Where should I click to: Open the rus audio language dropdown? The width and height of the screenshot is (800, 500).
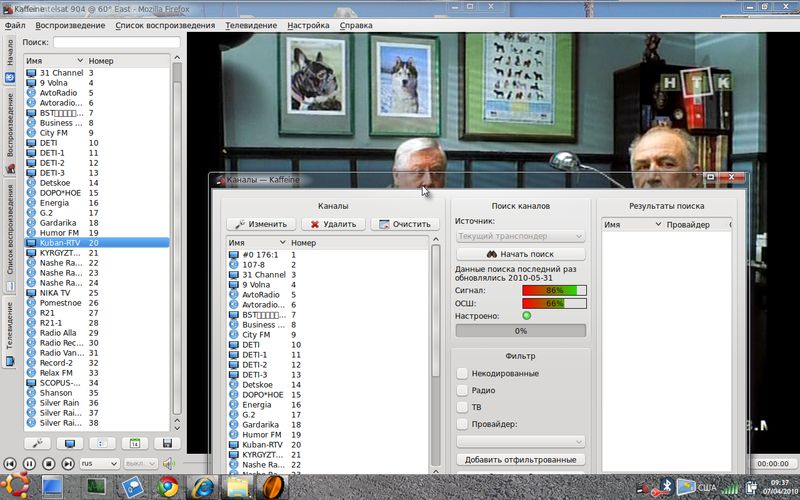[x=97, y=464]
